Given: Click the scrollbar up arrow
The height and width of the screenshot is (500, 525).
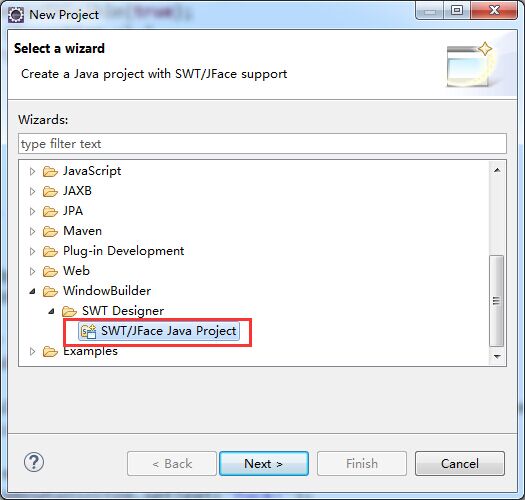Looking at the screenshot, I should [x=497, y=170].
